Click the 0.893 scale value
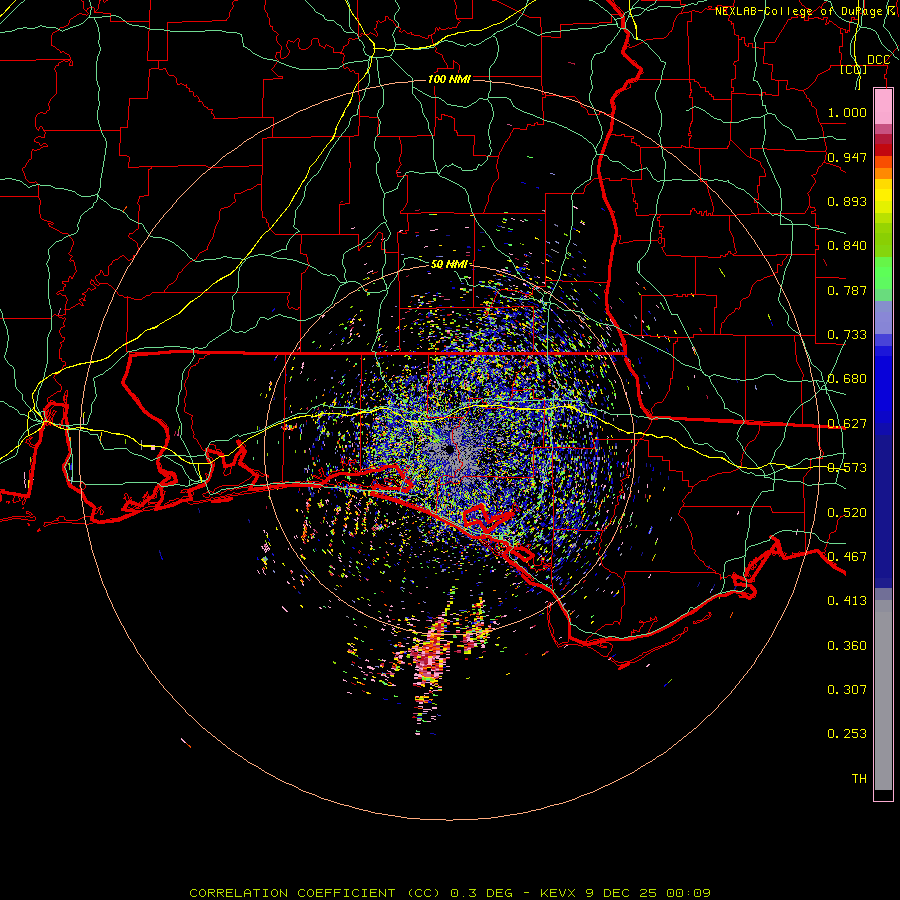900x900 pixels. (x=847, y=201)
